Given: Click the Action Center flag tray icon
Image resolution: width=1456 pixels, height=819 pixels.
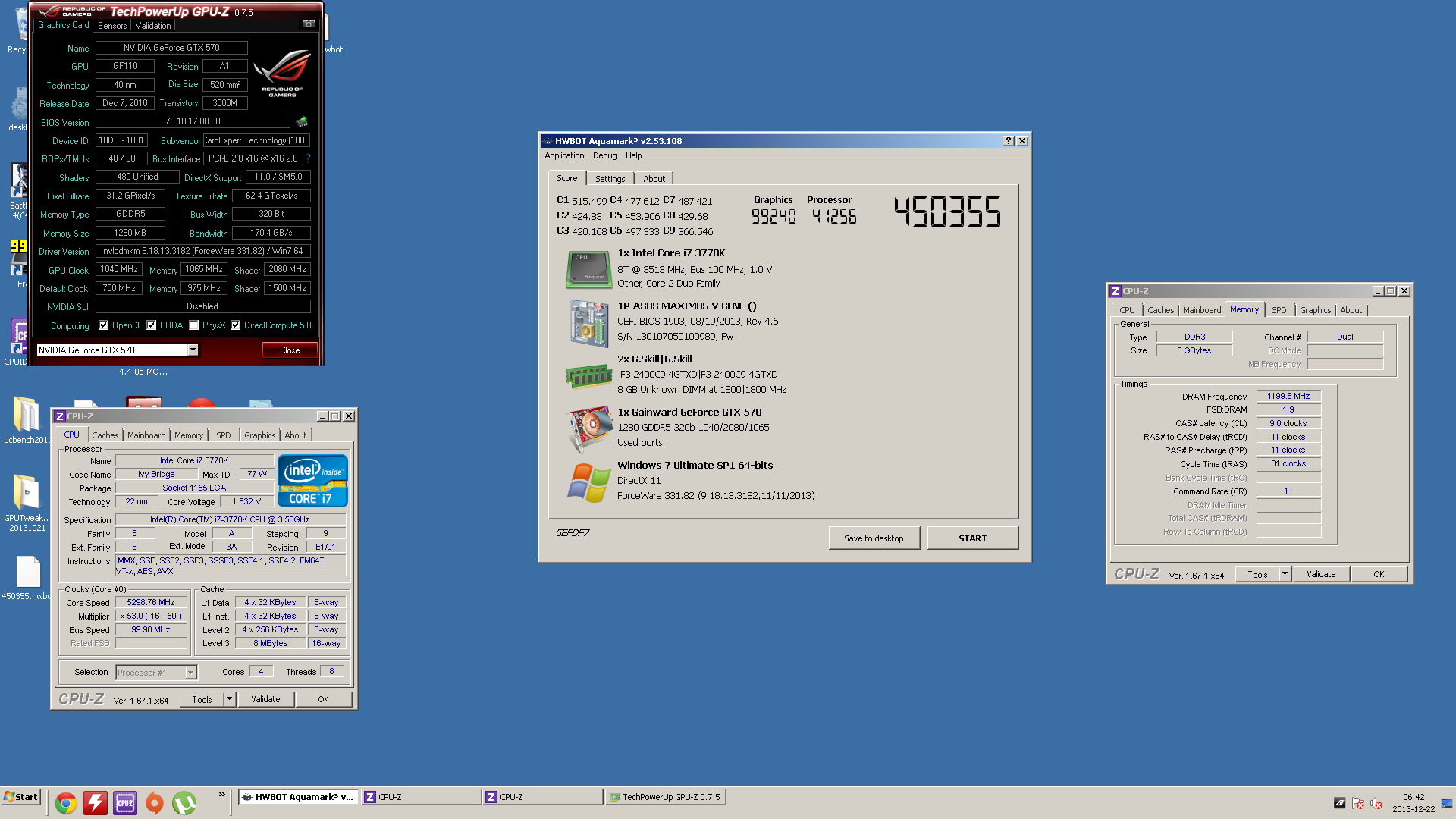Looking at the screenshot, I should pos(1358,803).
